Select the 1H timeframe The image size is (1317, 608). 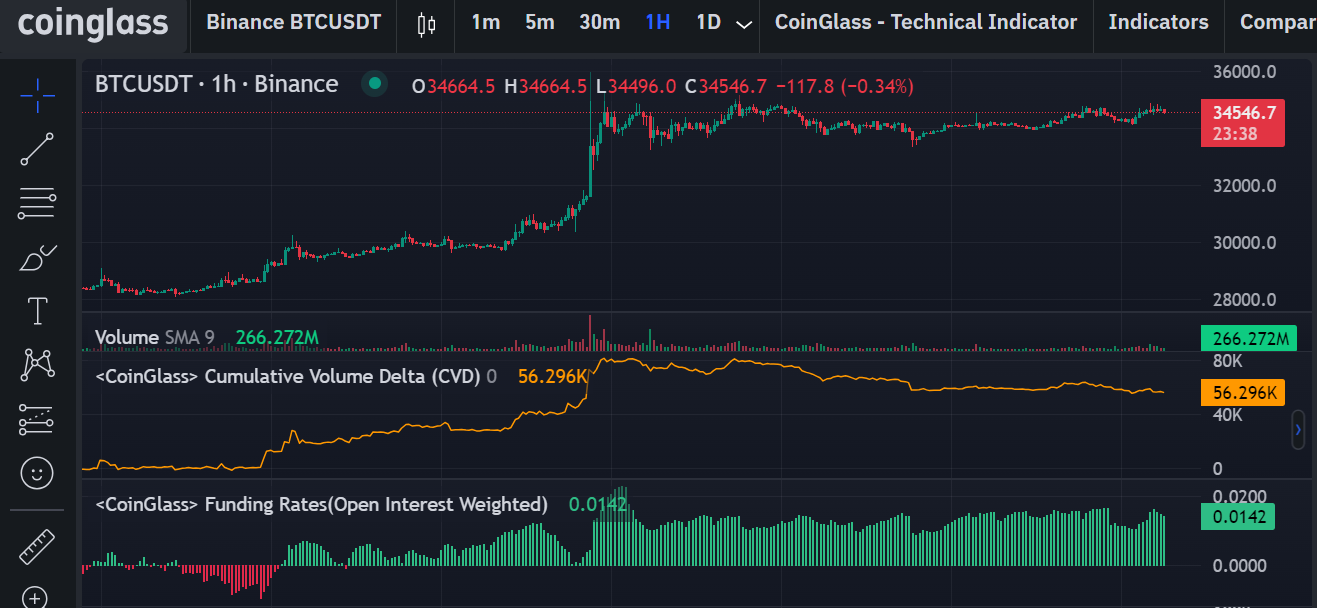(658, 22)
